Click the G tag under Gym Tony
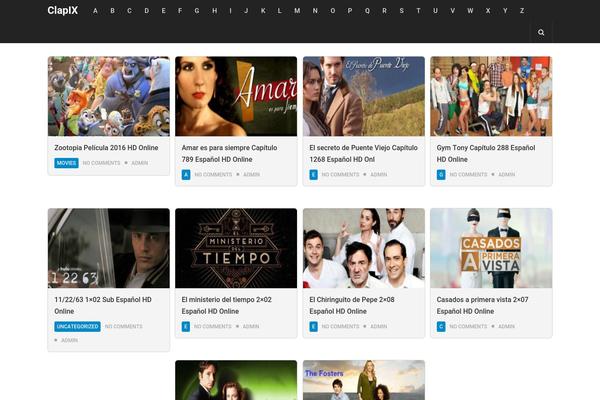Image resolution: width=600 pixels, height=400 pixels. pos(441,175)
